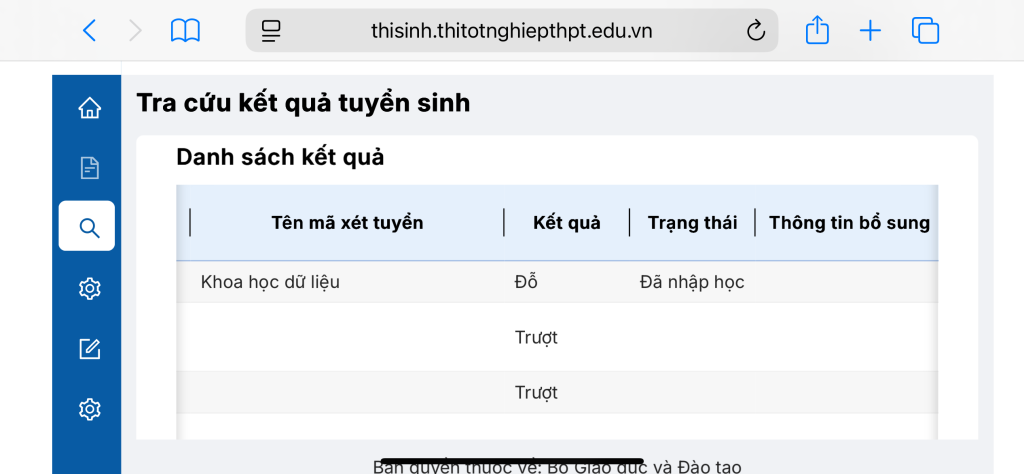Go back with Safari back arrow
This screenshot has width=1024, height=474.
89,31
